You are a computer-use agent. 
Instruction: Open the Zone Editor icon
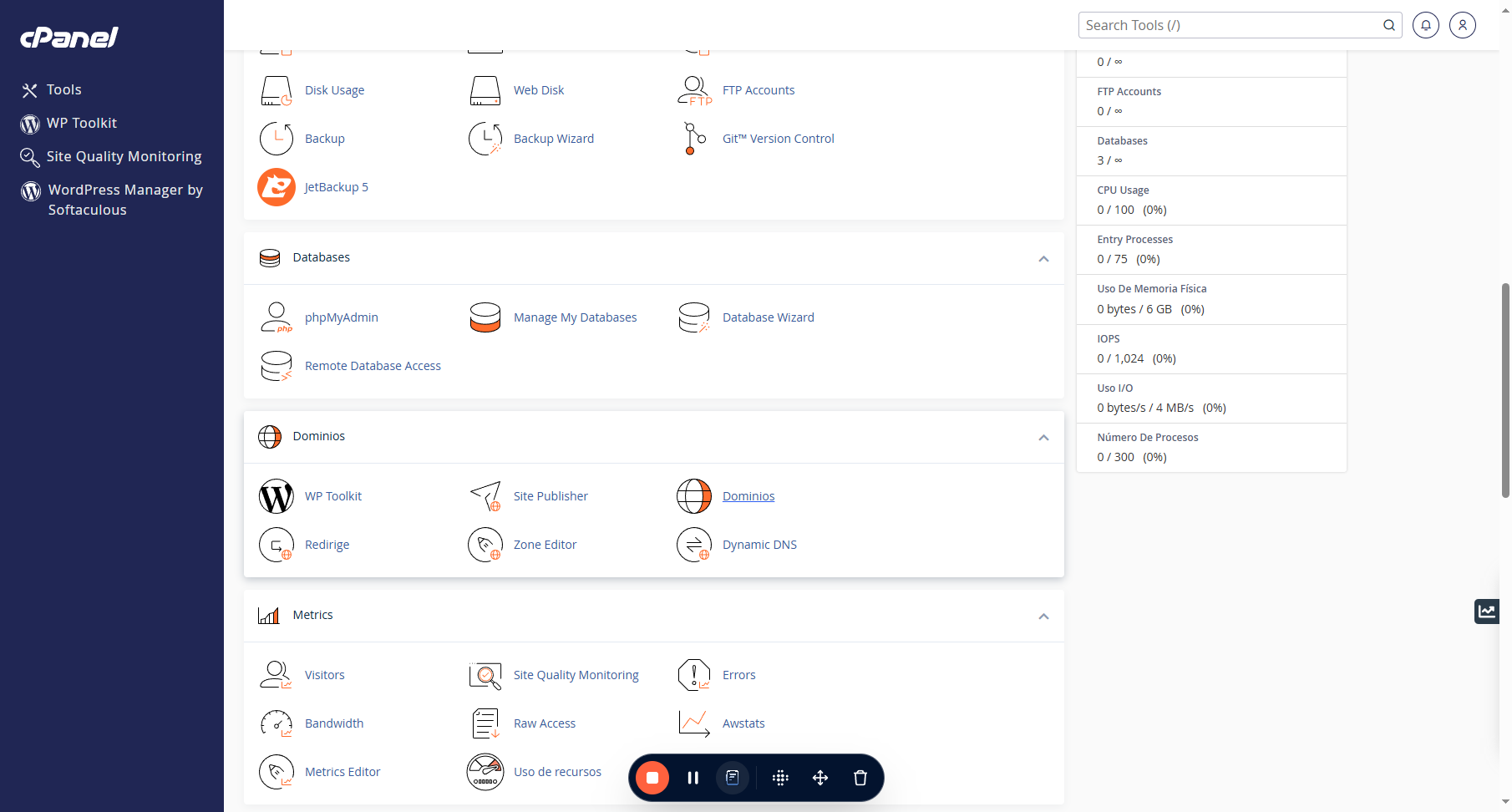pos(485,545)
